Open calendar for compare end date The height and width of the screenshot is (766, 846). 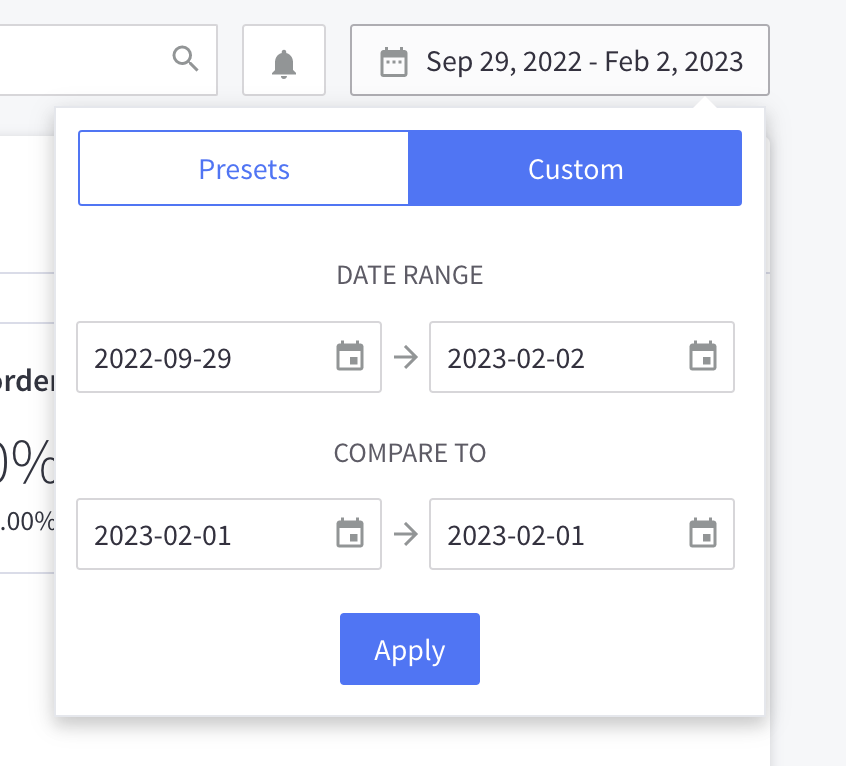click(x=703, y=534)
